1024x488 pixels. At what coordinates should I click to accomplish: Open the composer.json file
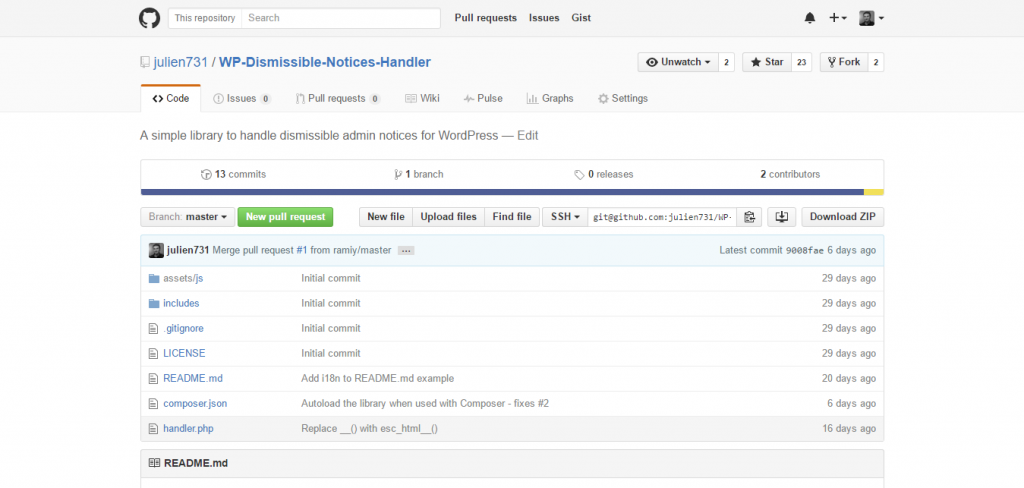tap(195, 404)
